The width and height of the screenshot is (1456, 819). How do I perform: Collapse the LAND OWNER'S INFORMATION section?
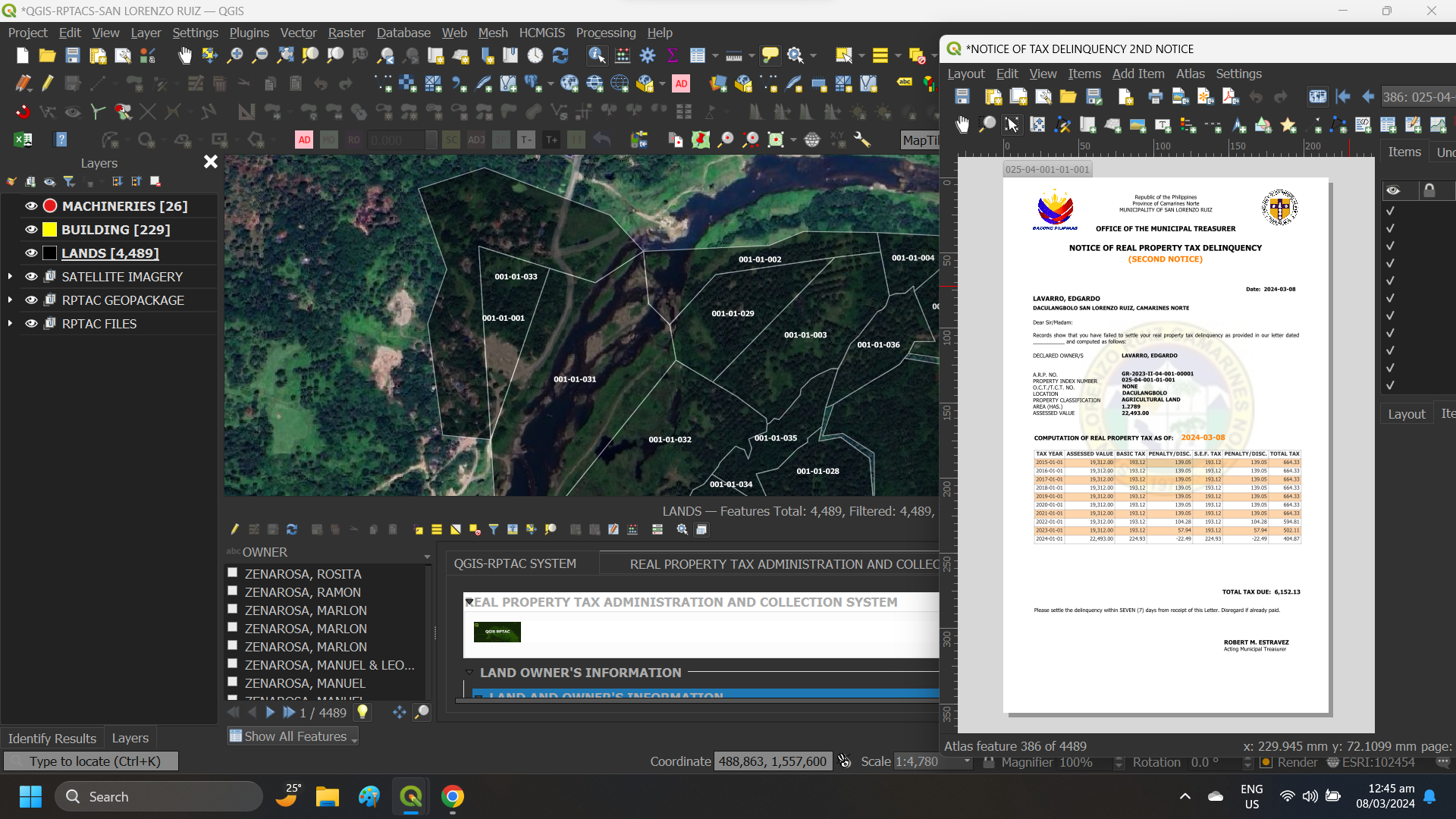pos(469,673)
